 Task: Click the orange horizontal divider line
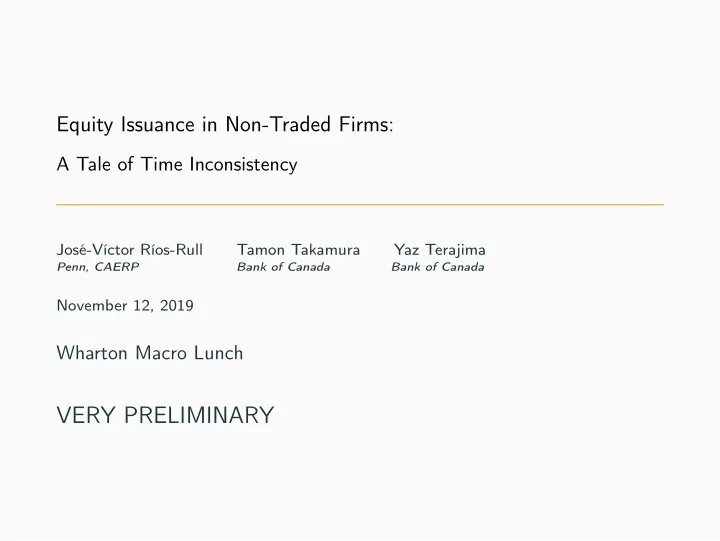(x=360, y=204)
